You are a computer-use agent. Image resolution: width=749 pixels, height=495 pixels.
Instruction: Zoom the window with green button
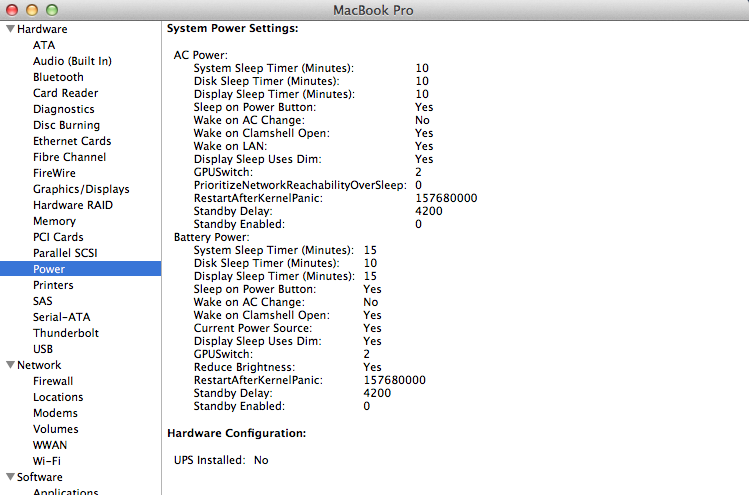pyautogui.click(x=52, y=10)
